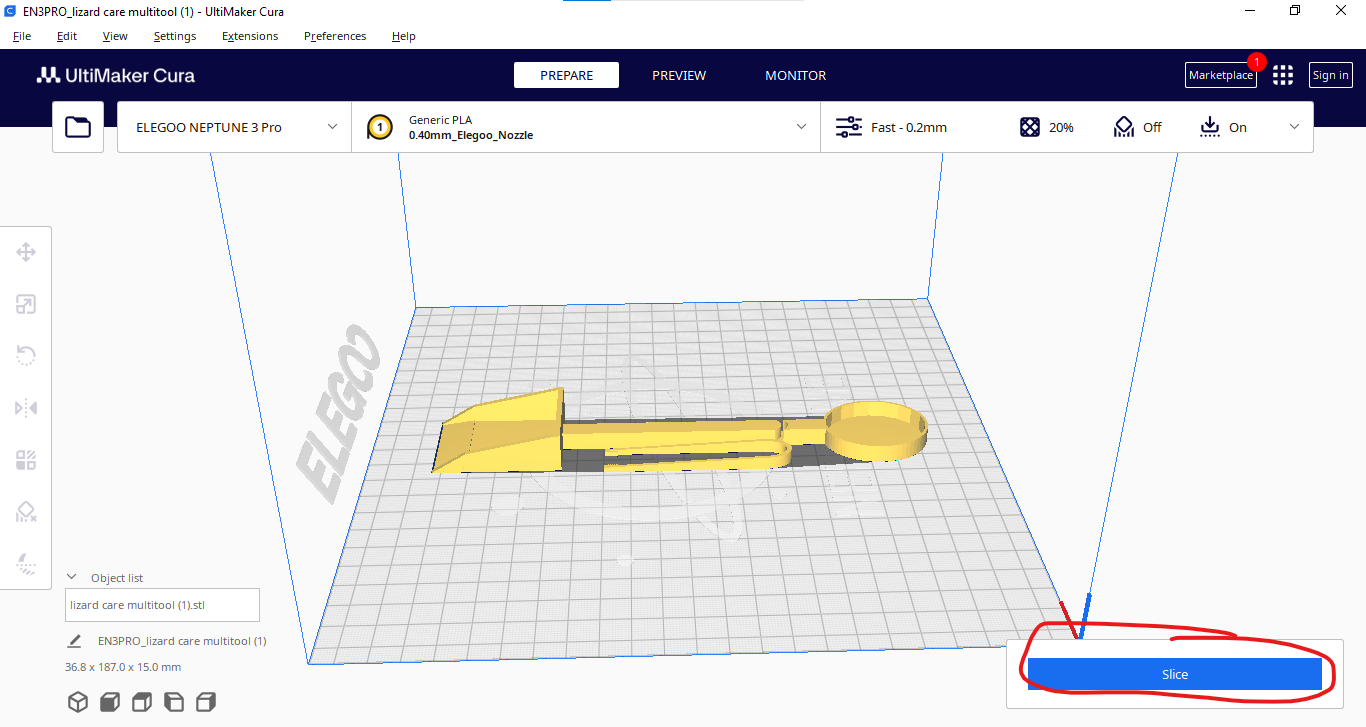Switch to 3D perspective view cube icon
1366x727 pixels.
(x=78, y=701)
